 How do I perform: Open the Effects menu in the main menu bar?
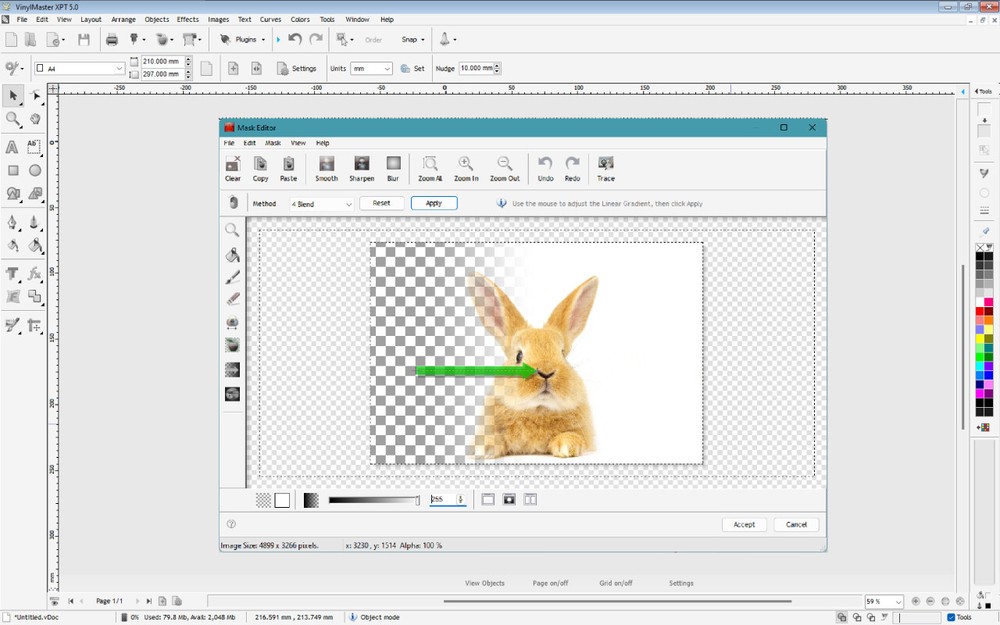click(x=187, y=18)
